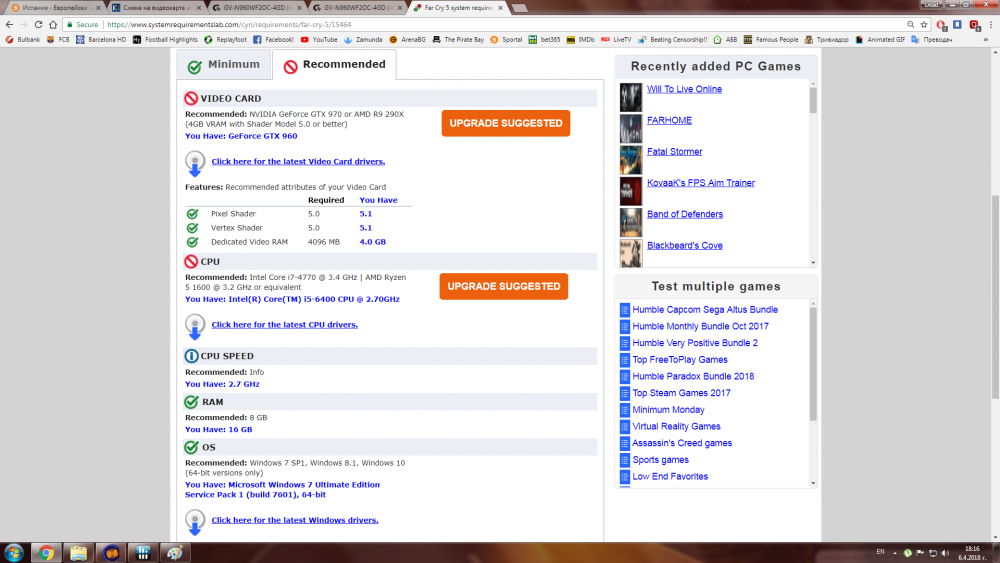Open KovaaK's FPS Aim Trainer link

coord(700,183)
